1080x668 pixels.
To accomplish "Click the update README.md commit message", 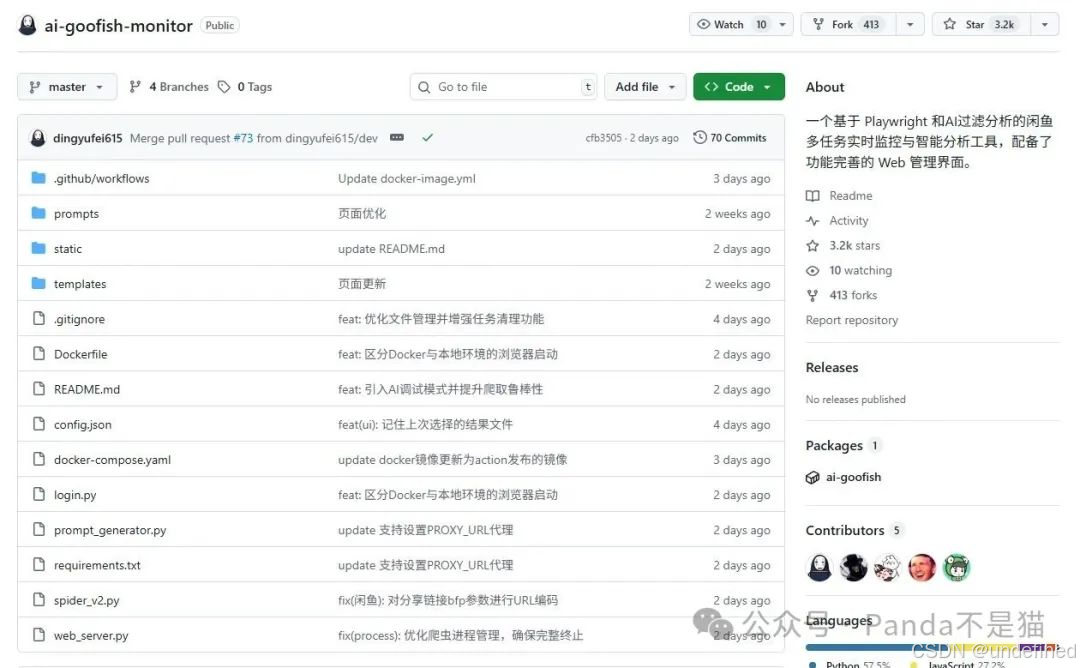I will 391,249.
